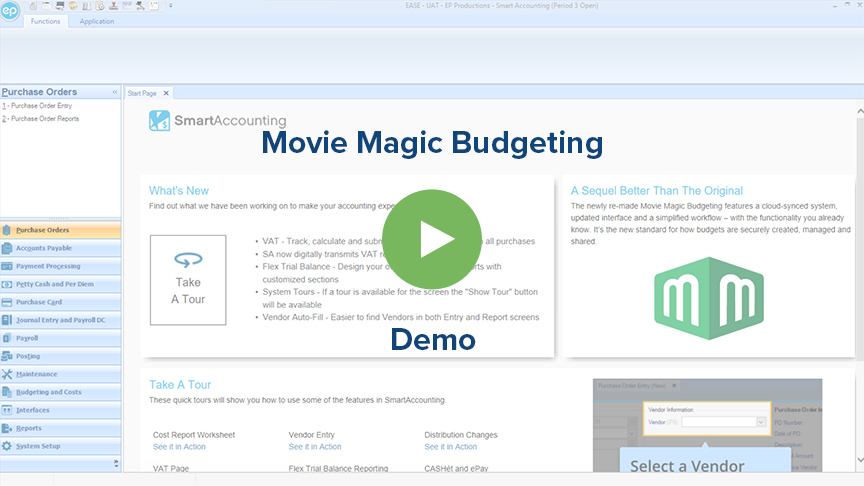Click the green video play button
Screen dimensions: 864x486
(x=432, y=239)
